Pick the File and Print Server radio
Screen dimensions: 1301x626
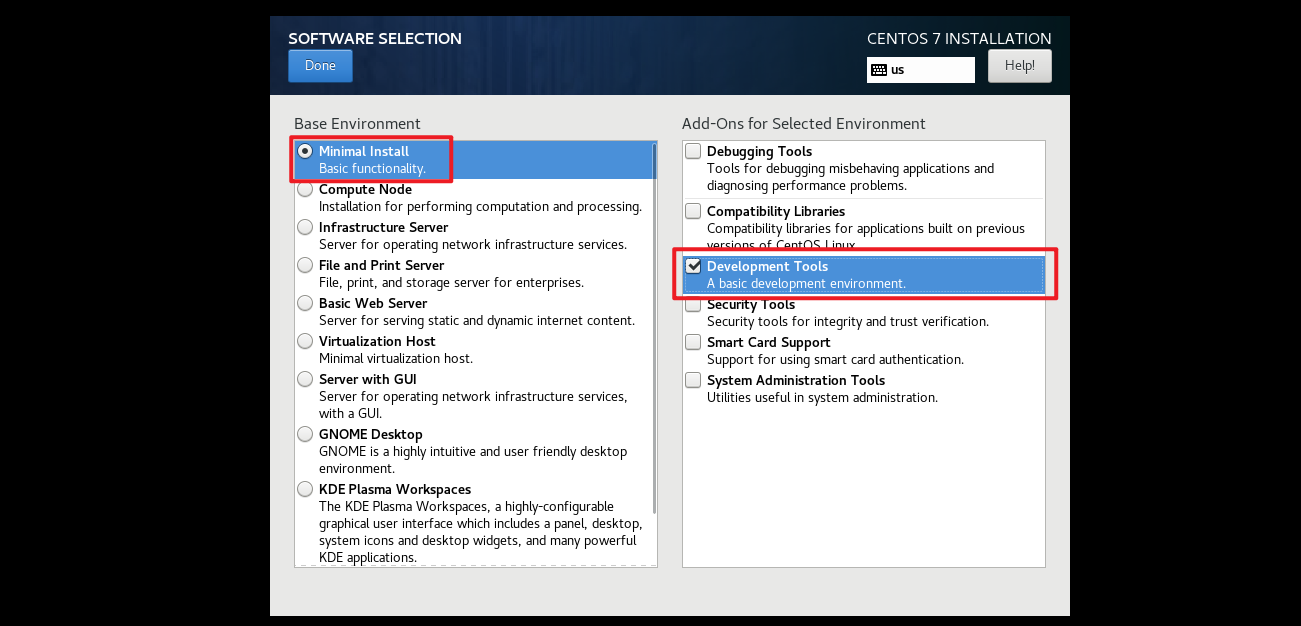pyautogui.click(x=305, y=265)
